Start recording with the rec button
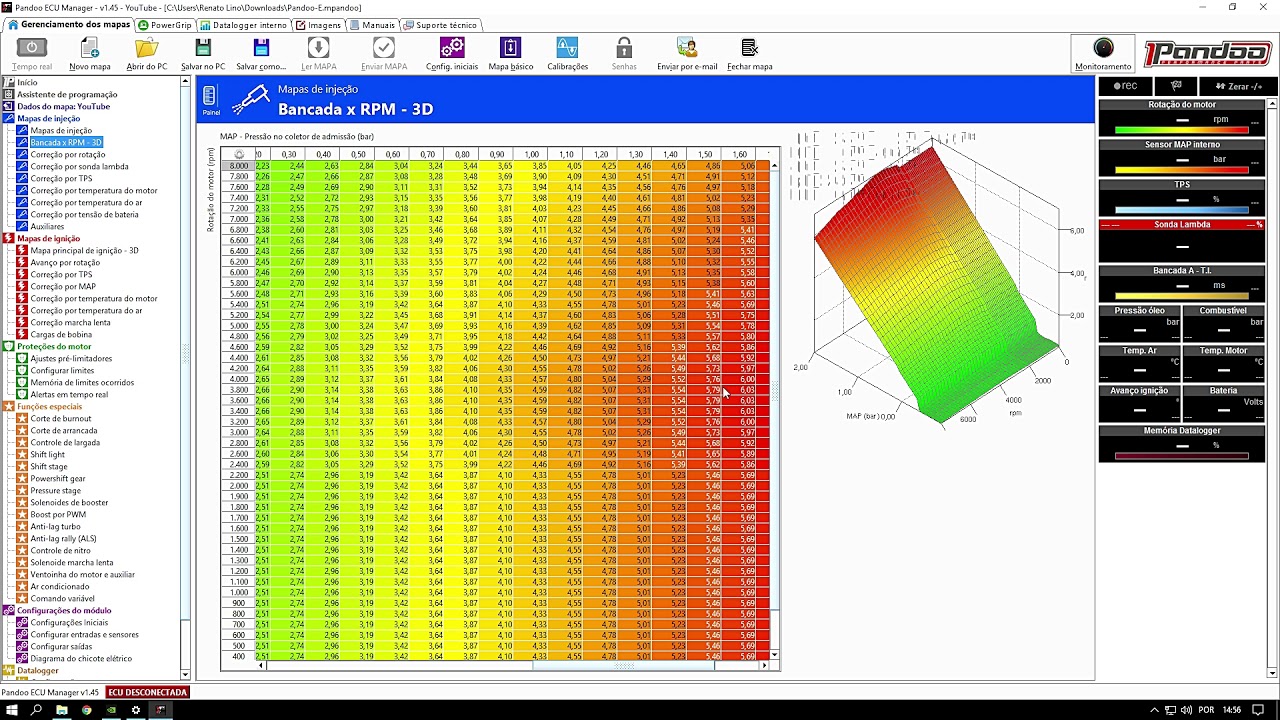The width and height of the screenshot is (1280, 720). click(x=1125, y=86)
